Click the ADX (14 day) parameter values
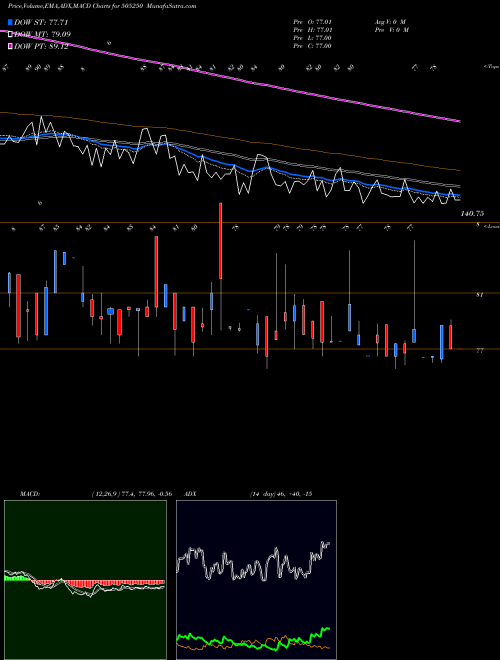 [x=281, y=494]
